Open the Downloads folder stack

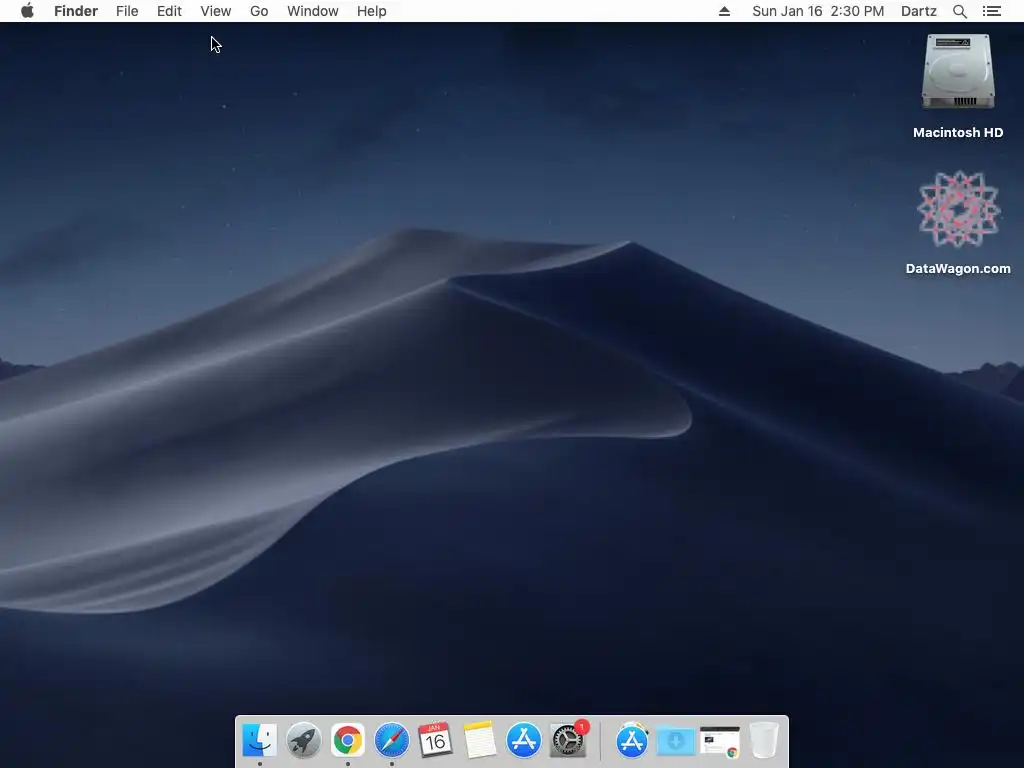pos(676,741)
